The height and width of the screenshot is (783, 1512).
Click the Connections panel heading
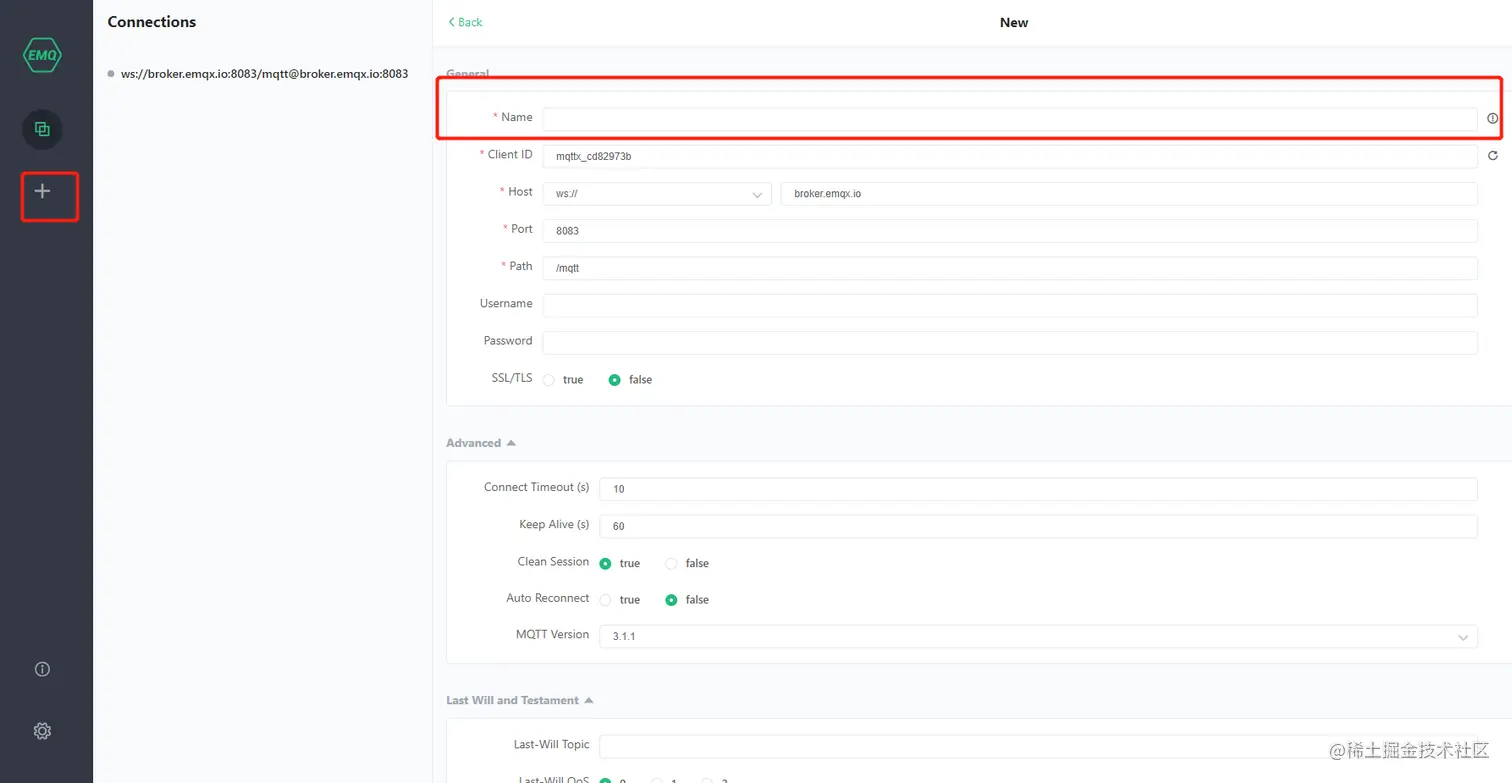point(152,22)
